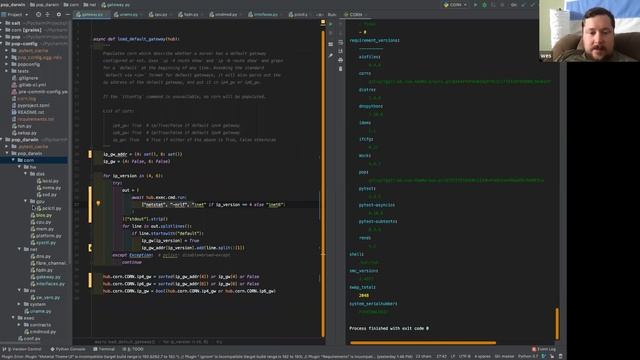The image size is (640, 360).
Task: Switch to the gateway.py editor tab
Action: click(92, 14)
